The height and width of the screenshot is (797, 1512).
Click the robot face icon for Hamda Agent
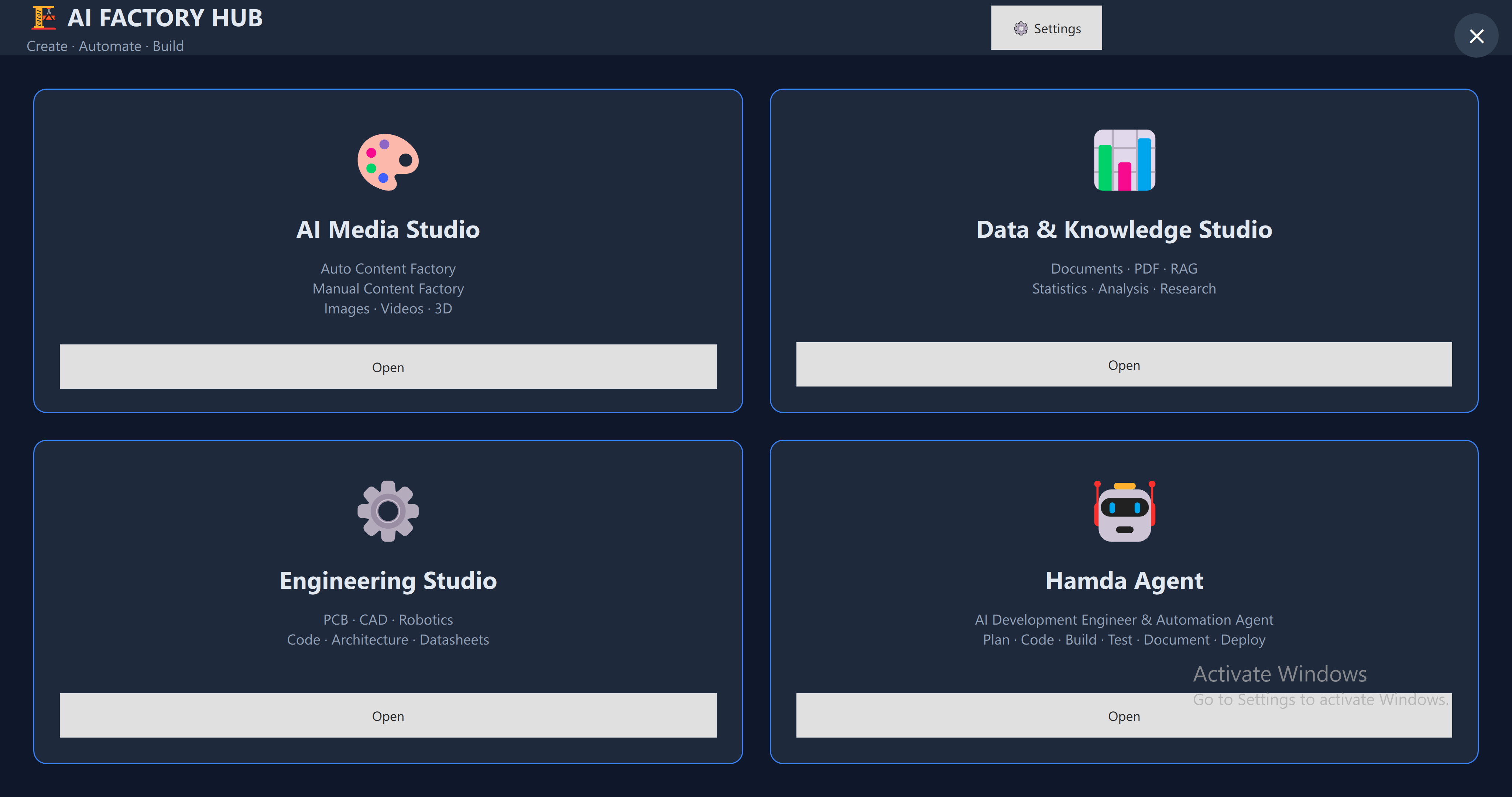coord(1124,511)
